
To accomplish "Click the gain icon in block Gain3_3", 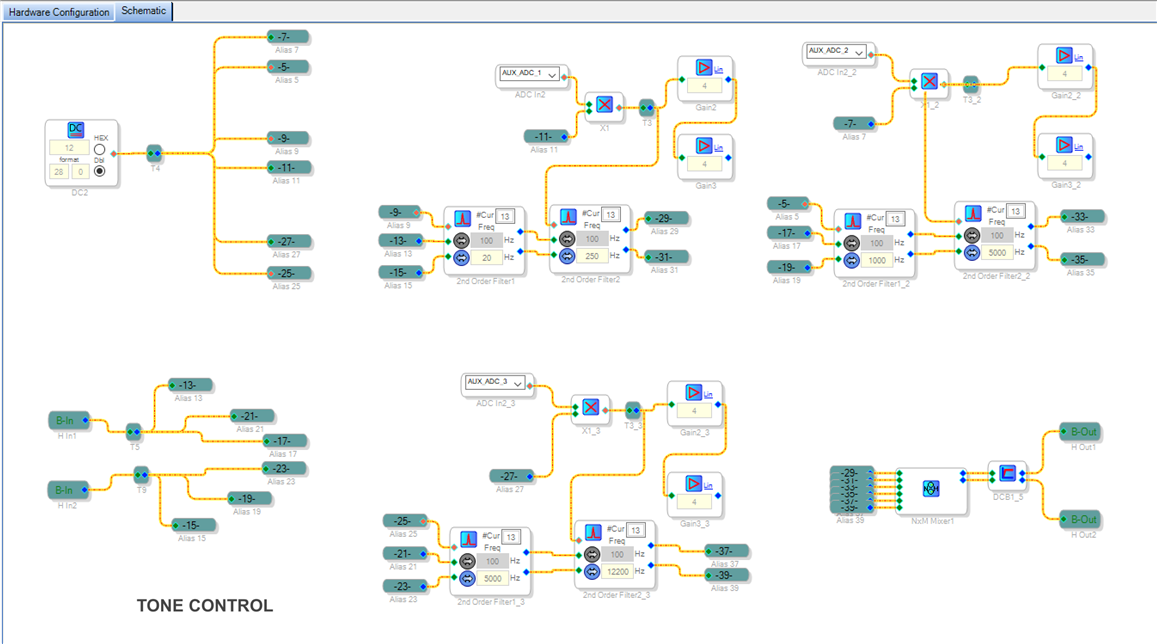I will [693, 484].
